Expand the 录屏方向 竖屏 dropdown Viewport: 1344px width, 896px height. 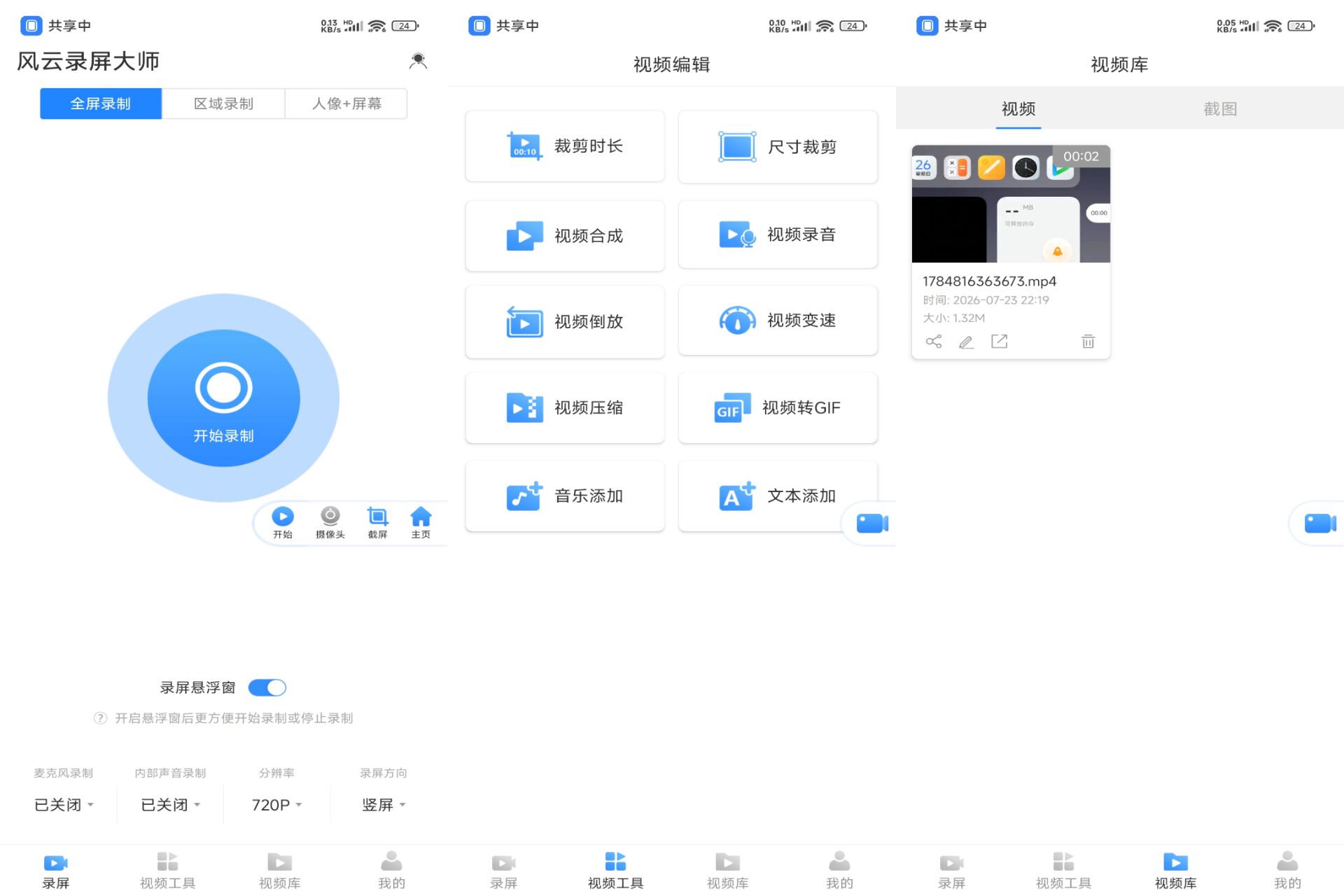(x=384, y=805)
